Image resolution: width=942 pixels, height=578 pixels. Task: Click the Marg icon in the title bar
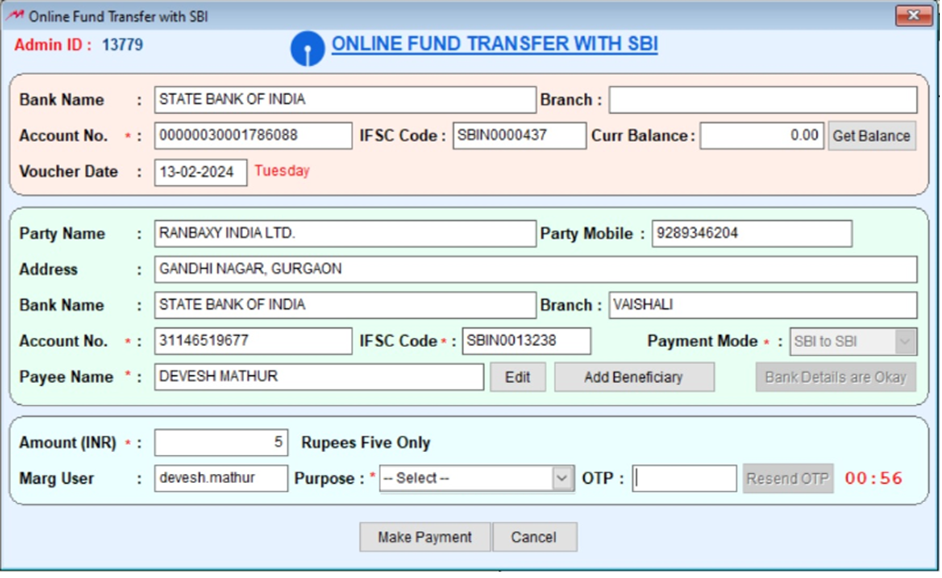(14, 16)
